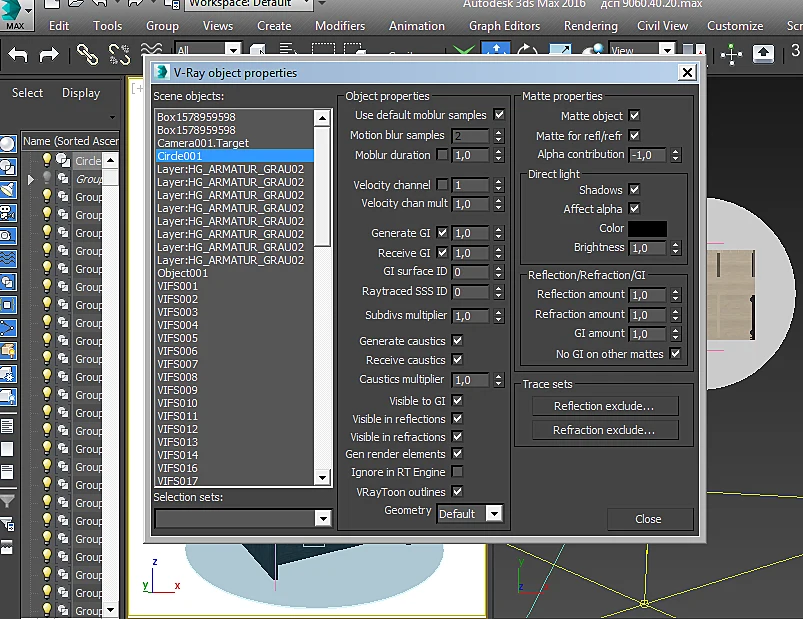This screenshot has height=619, width=803.
Task: Open the Selection sets dropdown
Action: [x=323, y=519]
